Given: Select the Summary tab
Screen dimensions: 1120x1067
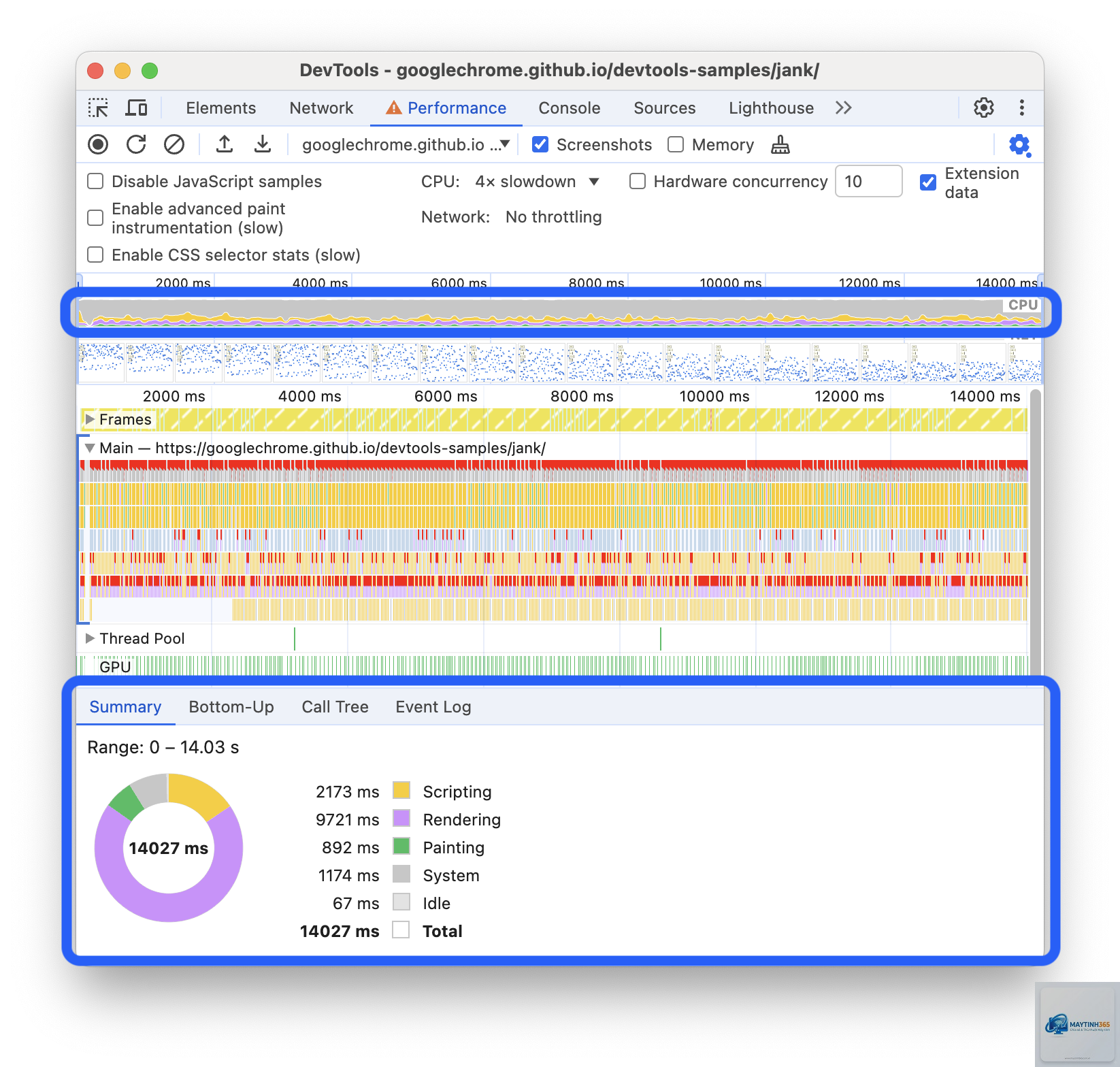Looking at the screenshot, I should coord(125,707).
